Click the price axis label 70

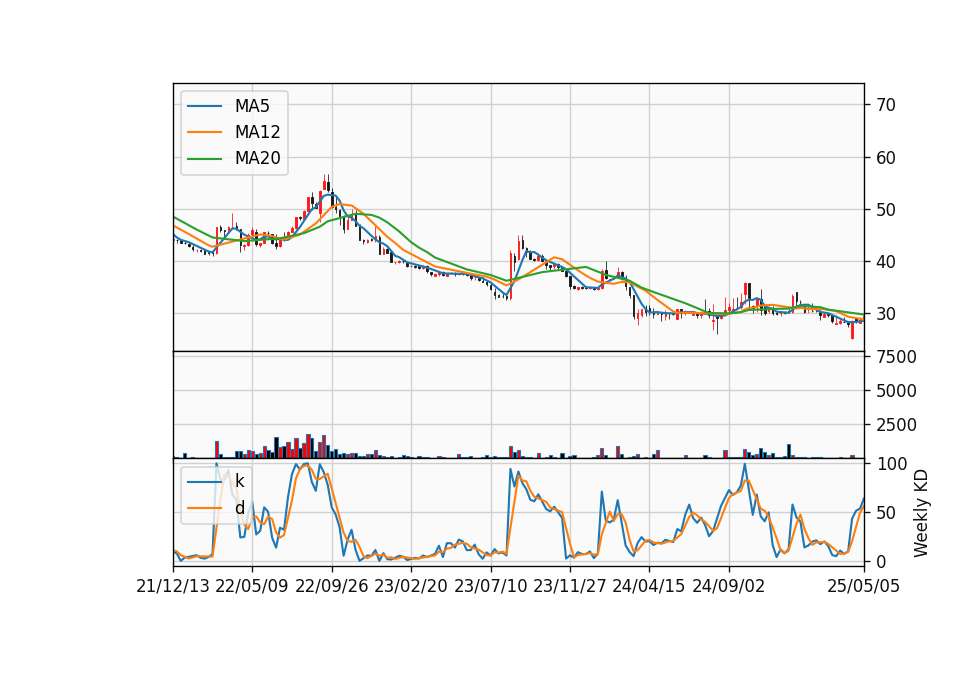886,105
